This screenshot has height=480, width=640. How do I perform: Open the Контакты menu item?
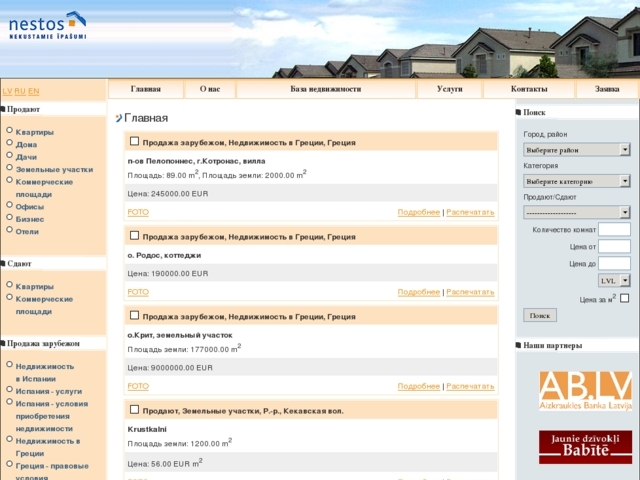click(x=529, y=89)
